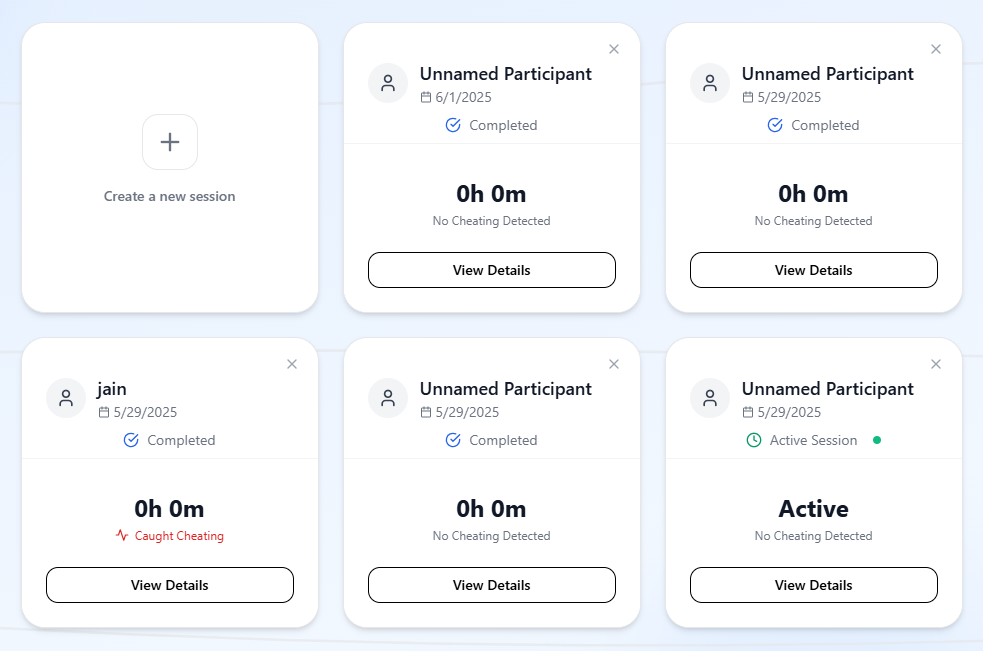Open View Details on the Active session card
The image size is (983, 651).
[813, 585]
